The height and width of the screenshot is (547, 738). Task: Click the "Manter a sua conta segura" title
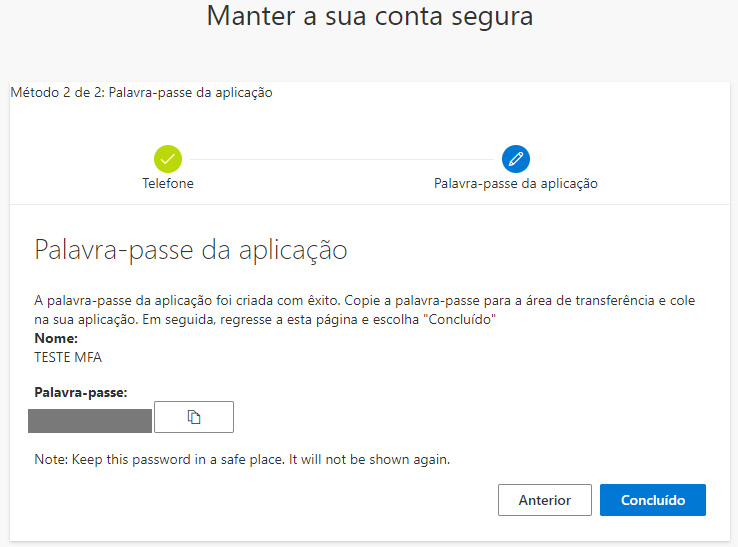pyautogui.click(x=369, y=17)
